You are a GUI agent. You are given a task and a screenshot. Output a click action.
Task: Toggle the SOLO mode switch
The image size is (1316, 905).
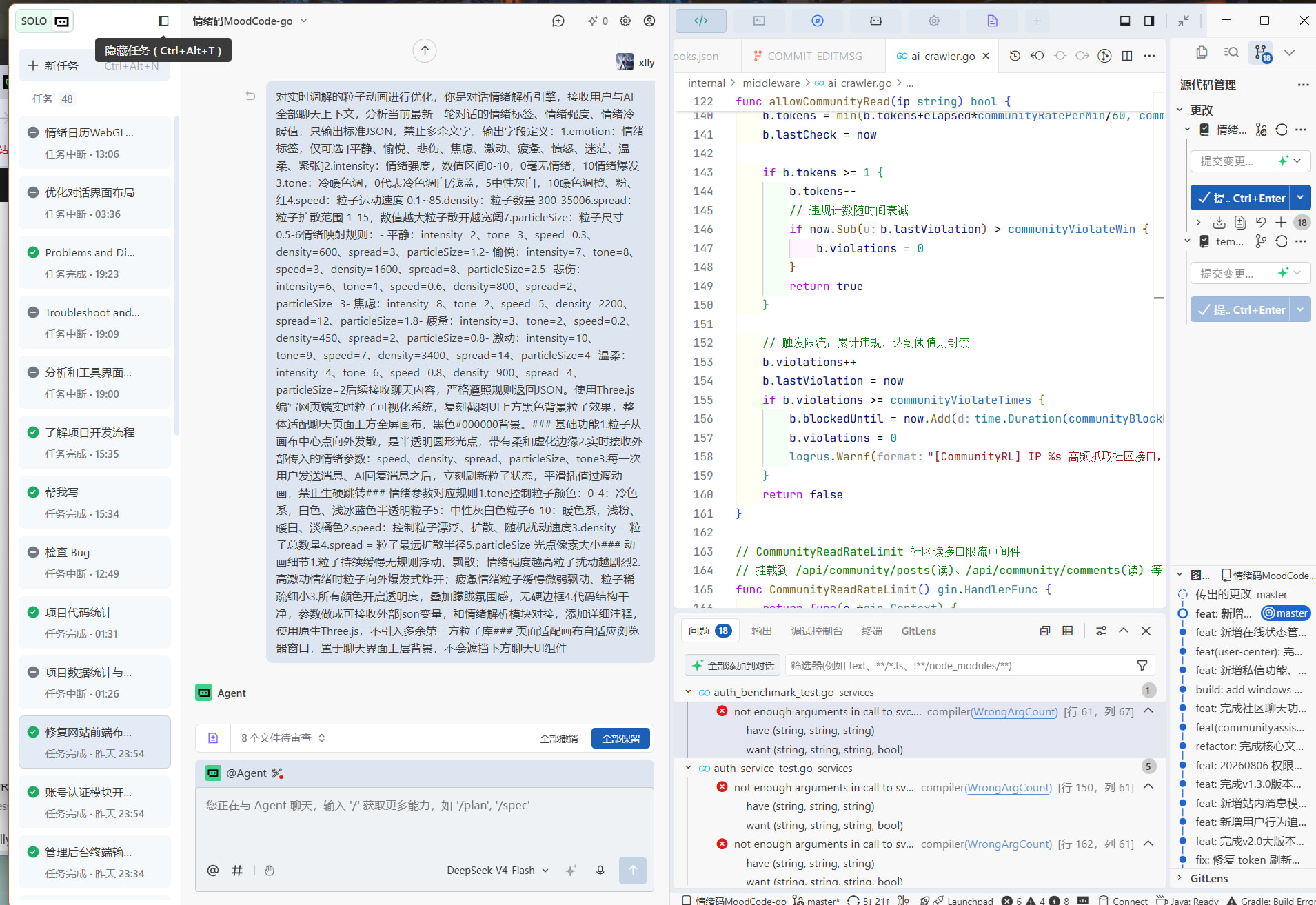coord(45,21)
